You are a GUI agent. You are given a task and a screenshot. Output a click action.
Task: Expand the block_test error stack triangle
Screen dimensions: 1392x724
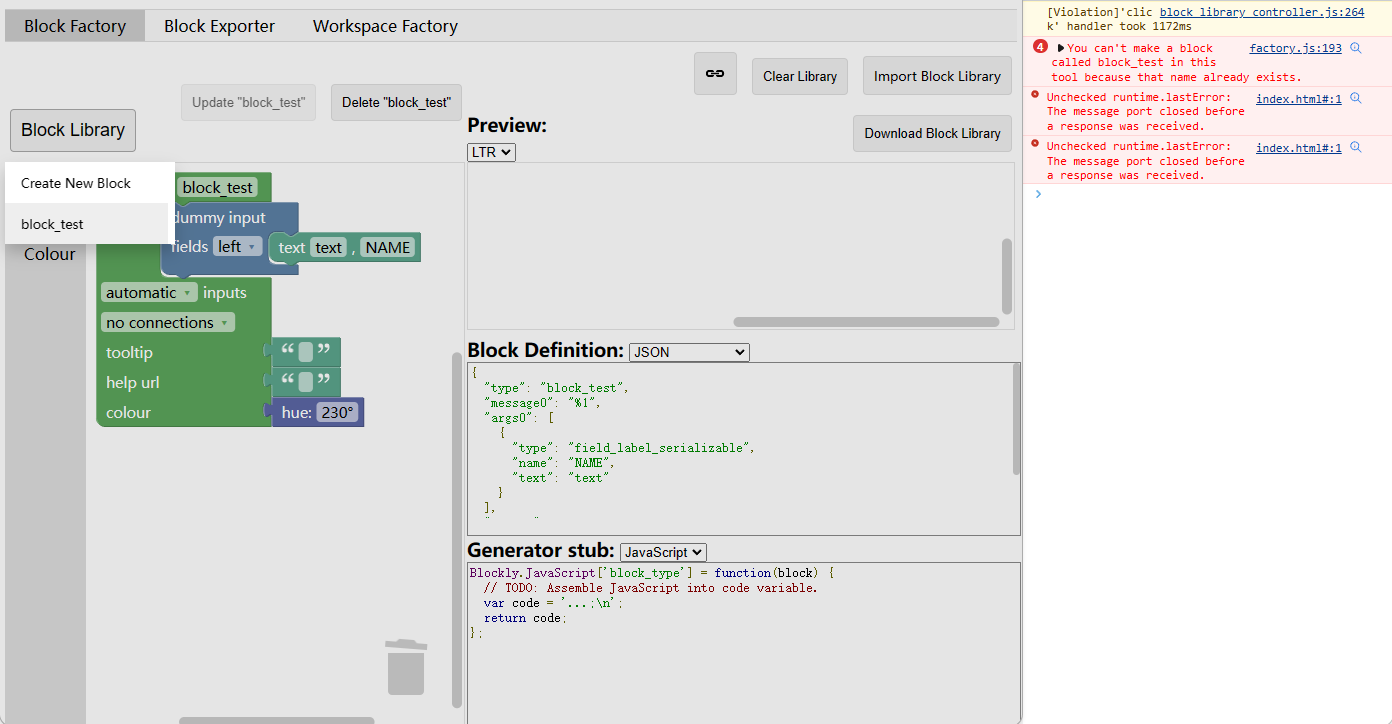[1061, 48]
